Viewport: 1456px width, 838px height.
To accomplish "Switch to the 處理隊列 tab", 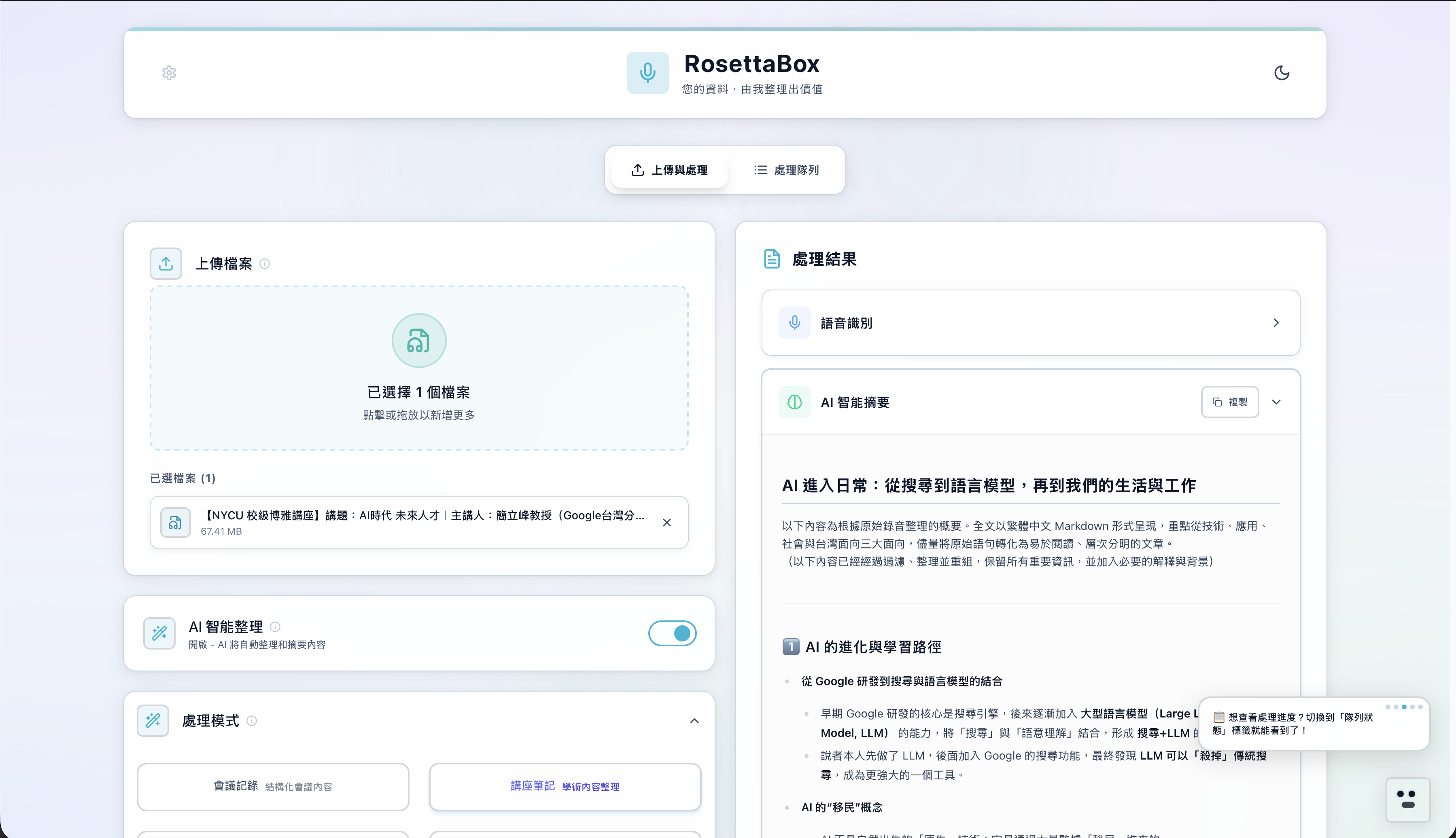I will pyautogui.click(x=787, y=170).
